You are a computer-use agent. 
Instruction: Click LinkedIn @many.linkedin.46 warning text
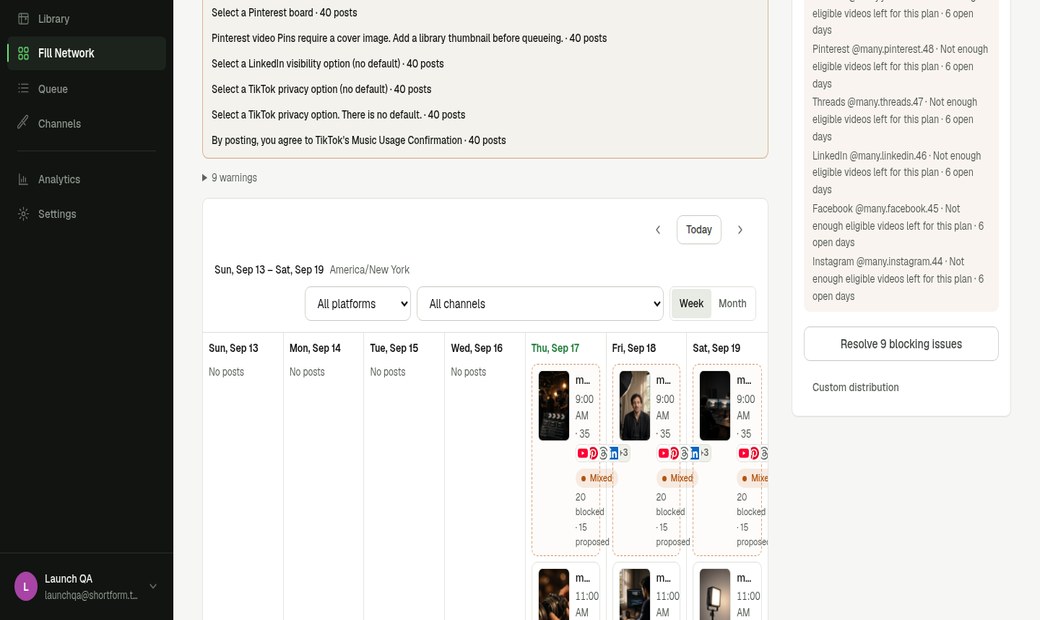897,172
